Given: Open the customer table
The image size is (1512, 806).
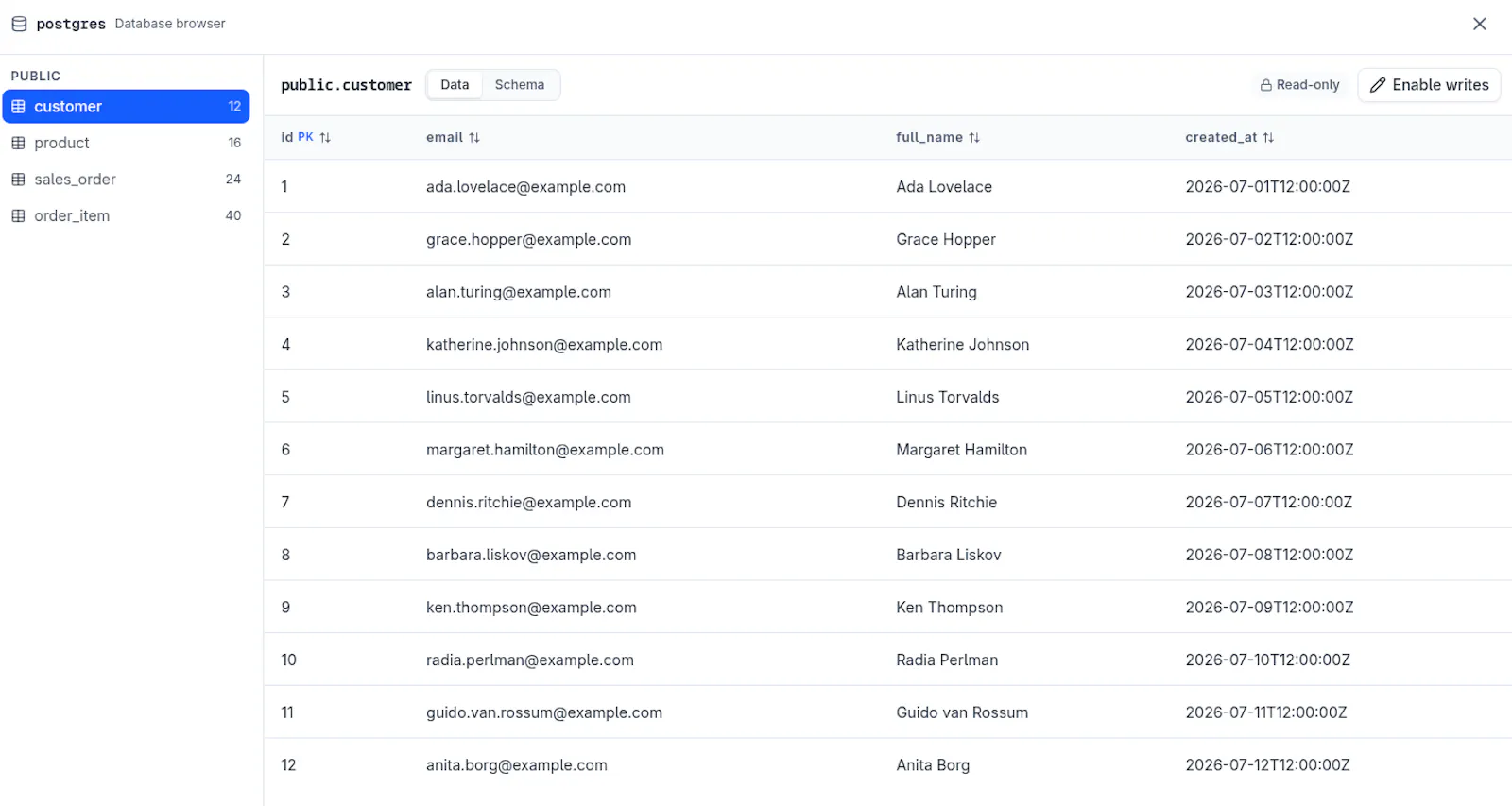Looking at the screenshot, I should (x=126, y=107).
